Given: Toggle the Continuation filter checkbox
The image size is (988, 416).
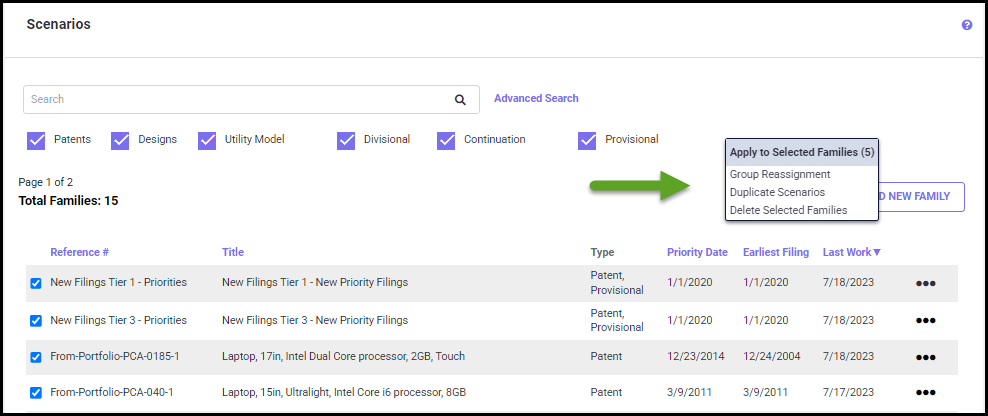Looking at the screenshot, I should pos(446,140).
